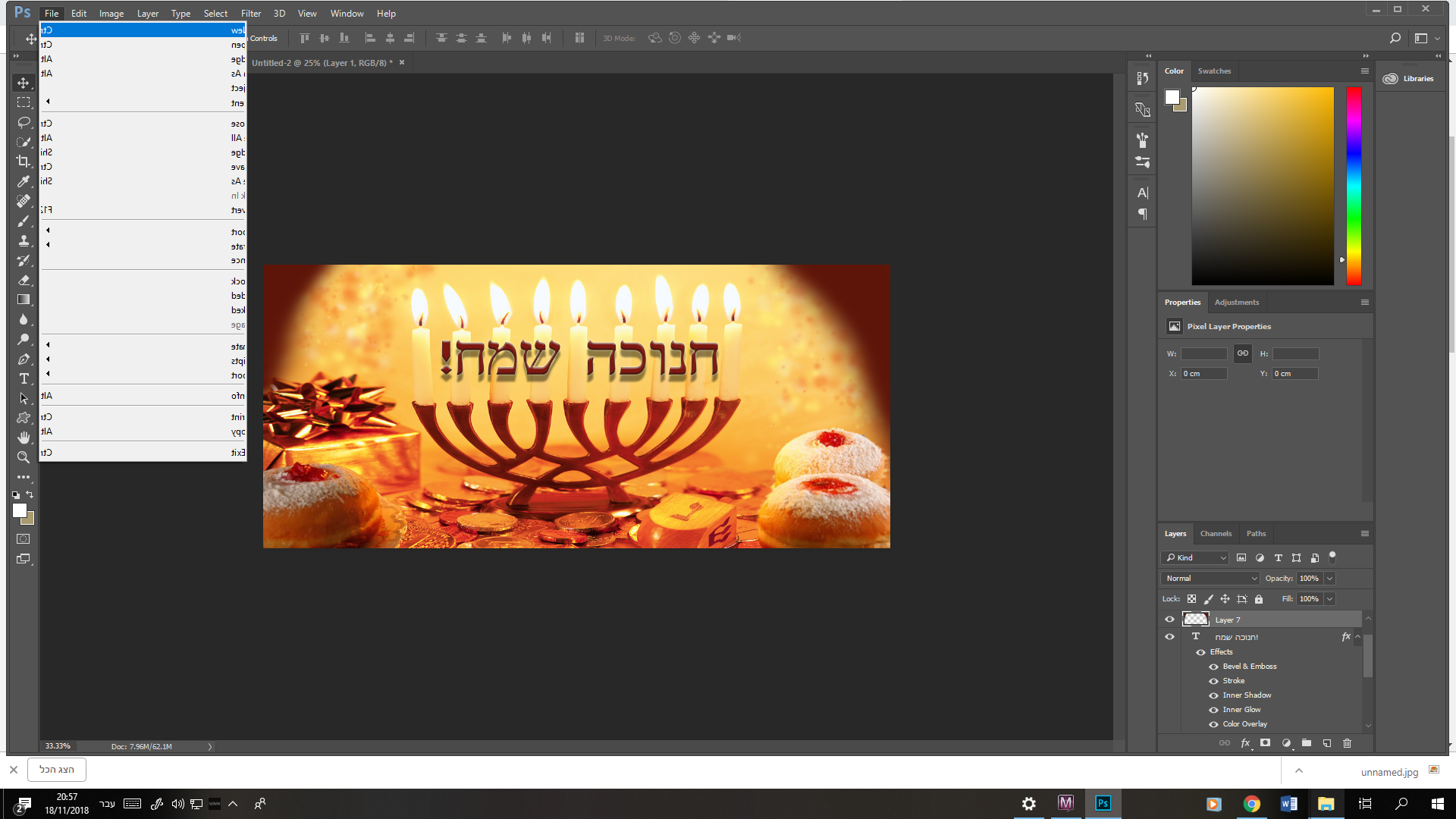Open Chrome from the Windows taskbar
This screenshot has width=1456, height=819.
(1251, 804)
